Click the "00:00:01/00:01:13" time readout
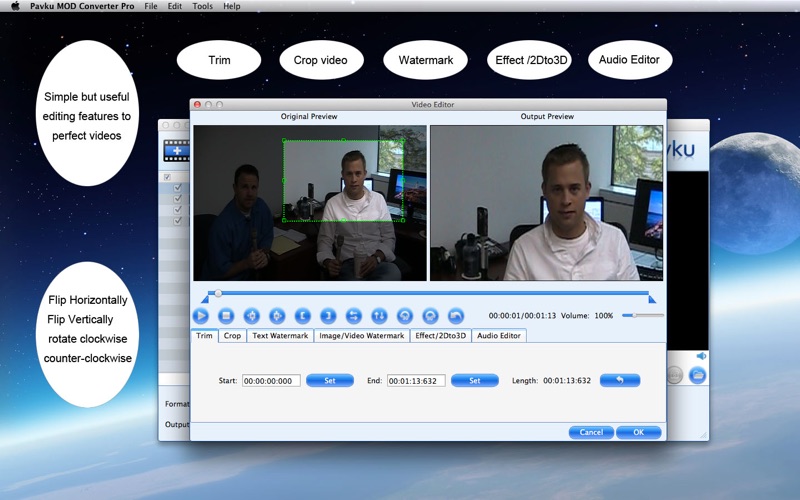Screen dimensions: 800x500 point(522,316)
